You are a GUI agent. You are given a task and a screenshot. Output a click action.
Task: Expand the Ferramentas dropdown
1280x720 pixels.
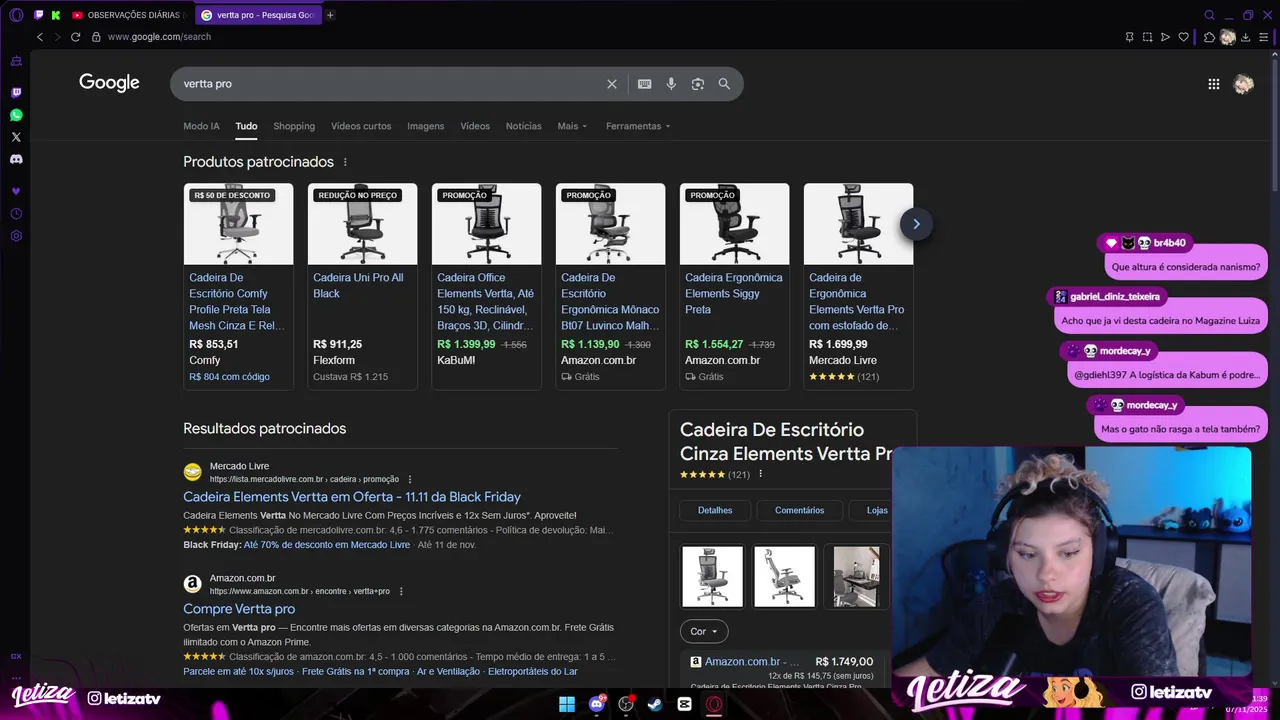pos(638,126)
